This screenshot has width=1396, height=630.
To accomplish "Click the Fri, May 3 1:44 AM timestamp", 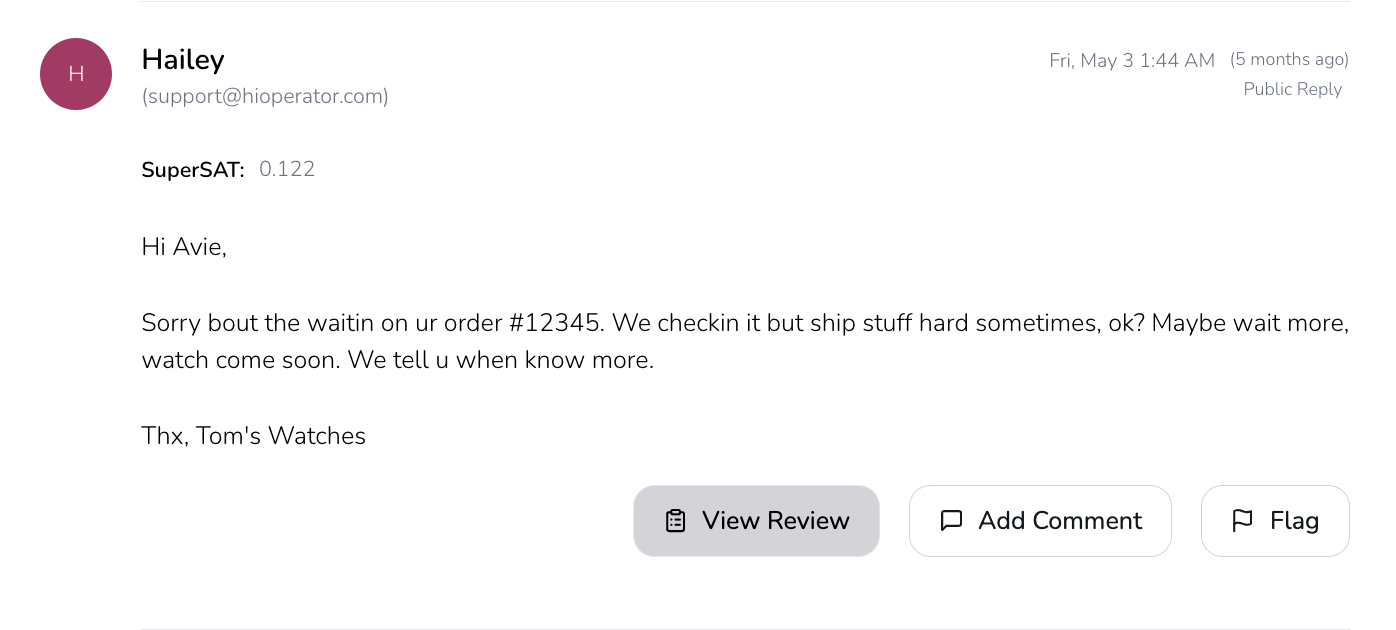I will (x=1132, y=60).
